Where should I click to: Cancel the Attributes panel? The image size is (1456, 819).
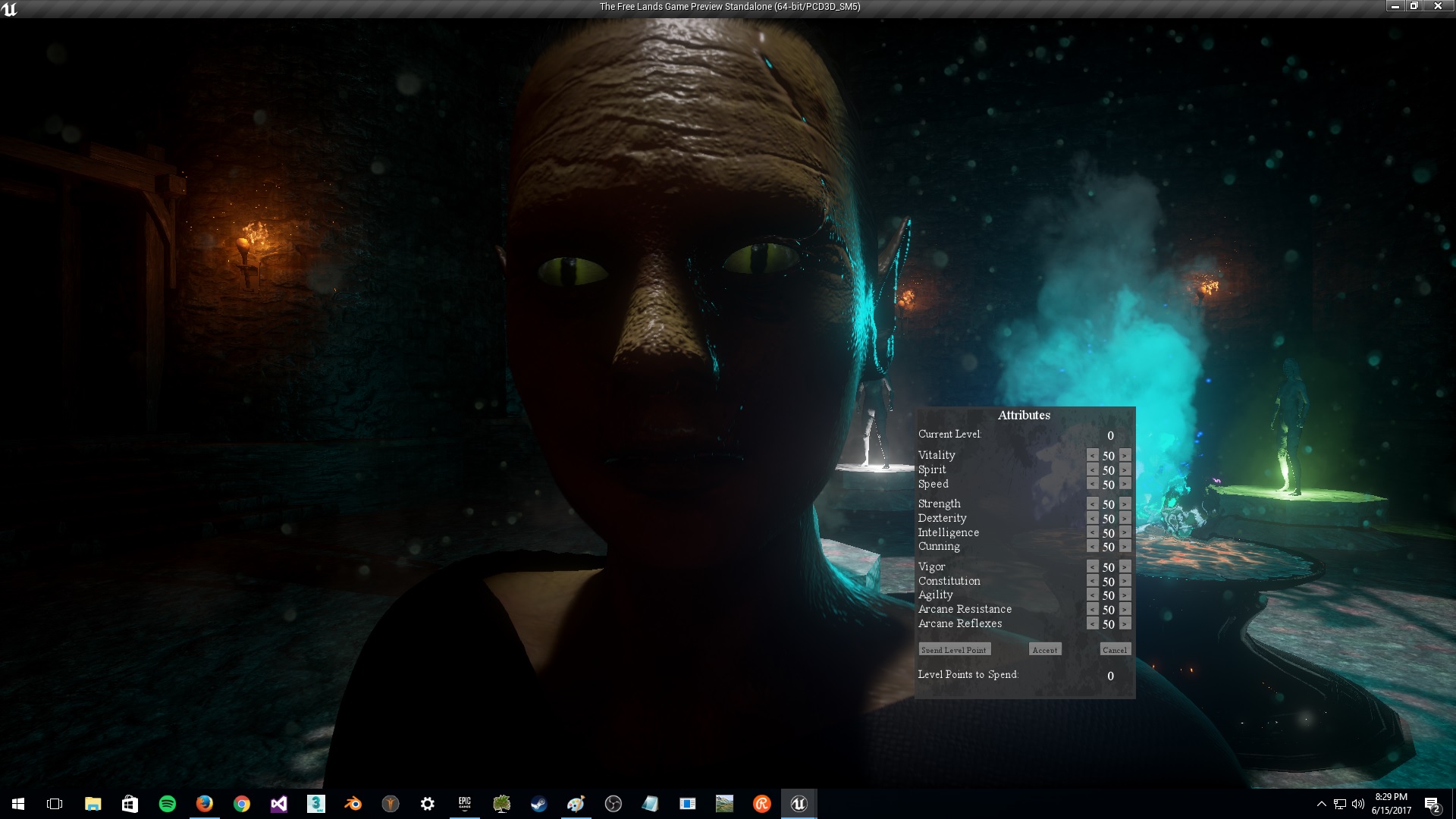(x=1115, y=650)
